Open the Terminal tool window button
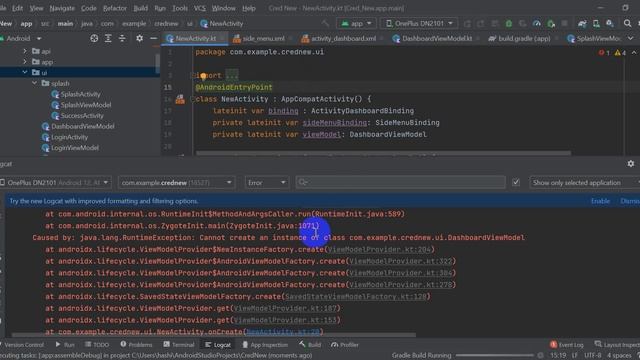The image size is (640, 360). 179,345
